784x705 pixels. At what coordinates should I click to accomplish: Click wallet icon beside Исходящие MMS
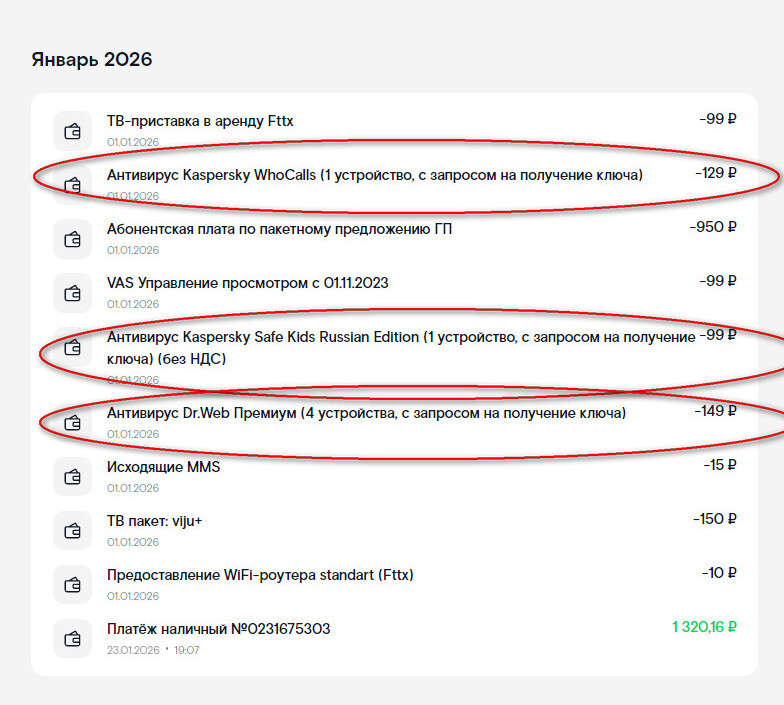72,477
